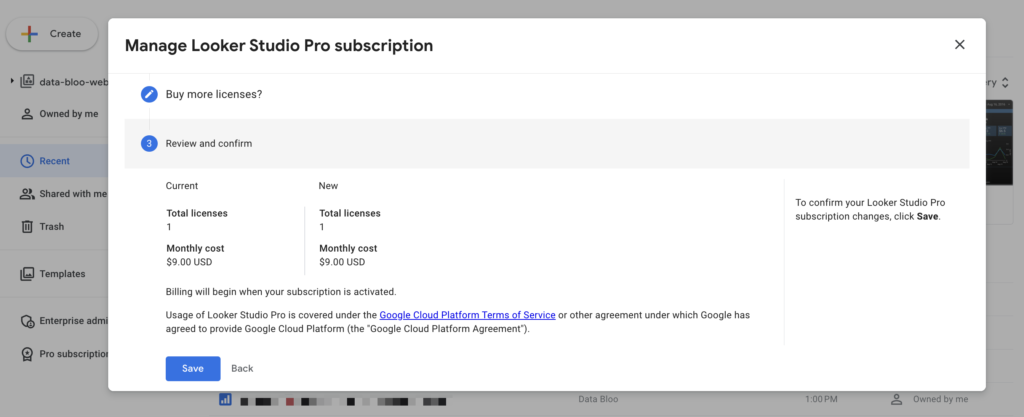Viewport: 1024px width, 417px height.
Task: Click the Shared with me people icon
Action: click(x=27, y=194)
